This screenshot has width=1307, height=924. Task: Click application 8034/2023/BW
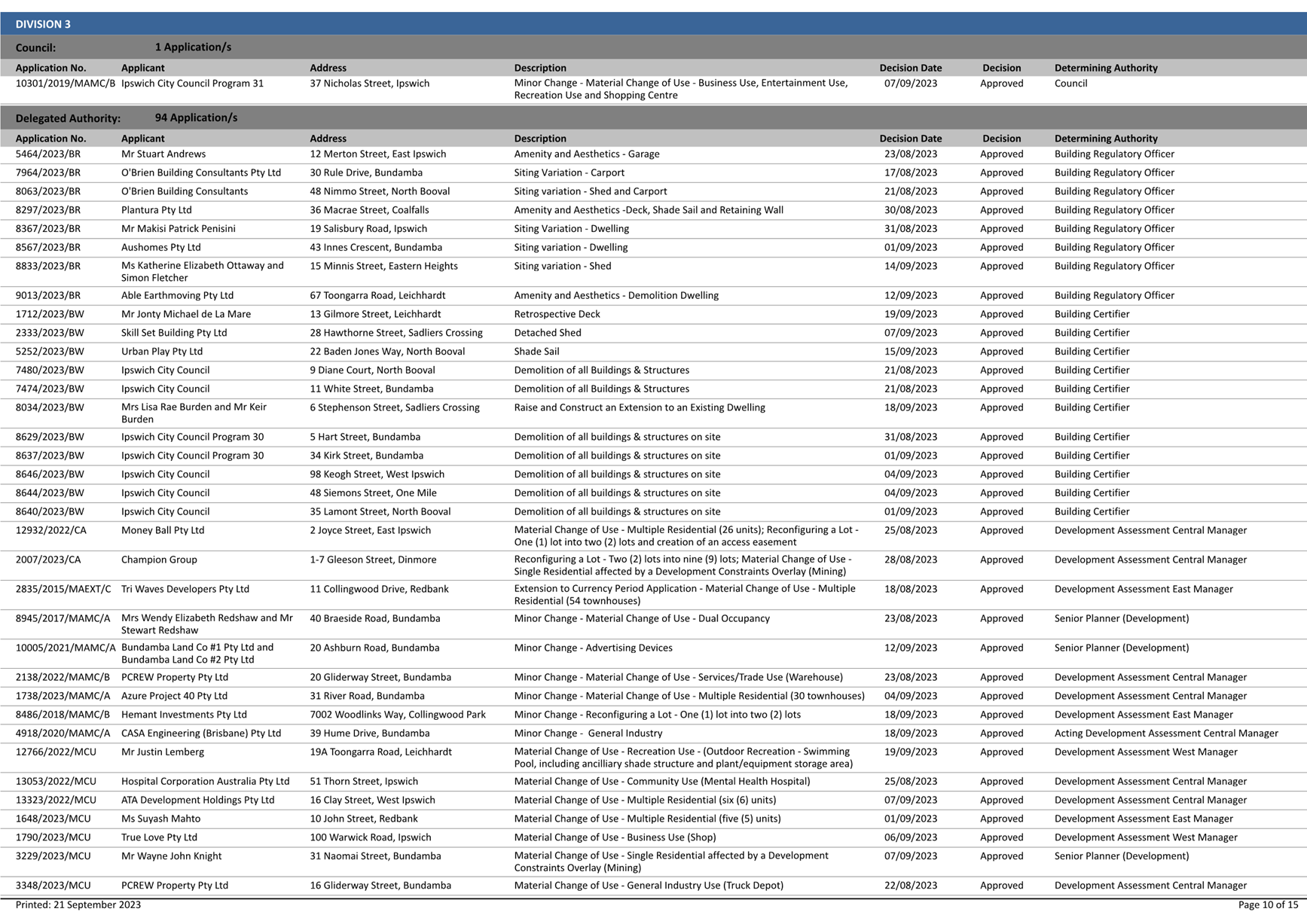tap(50, 408)
